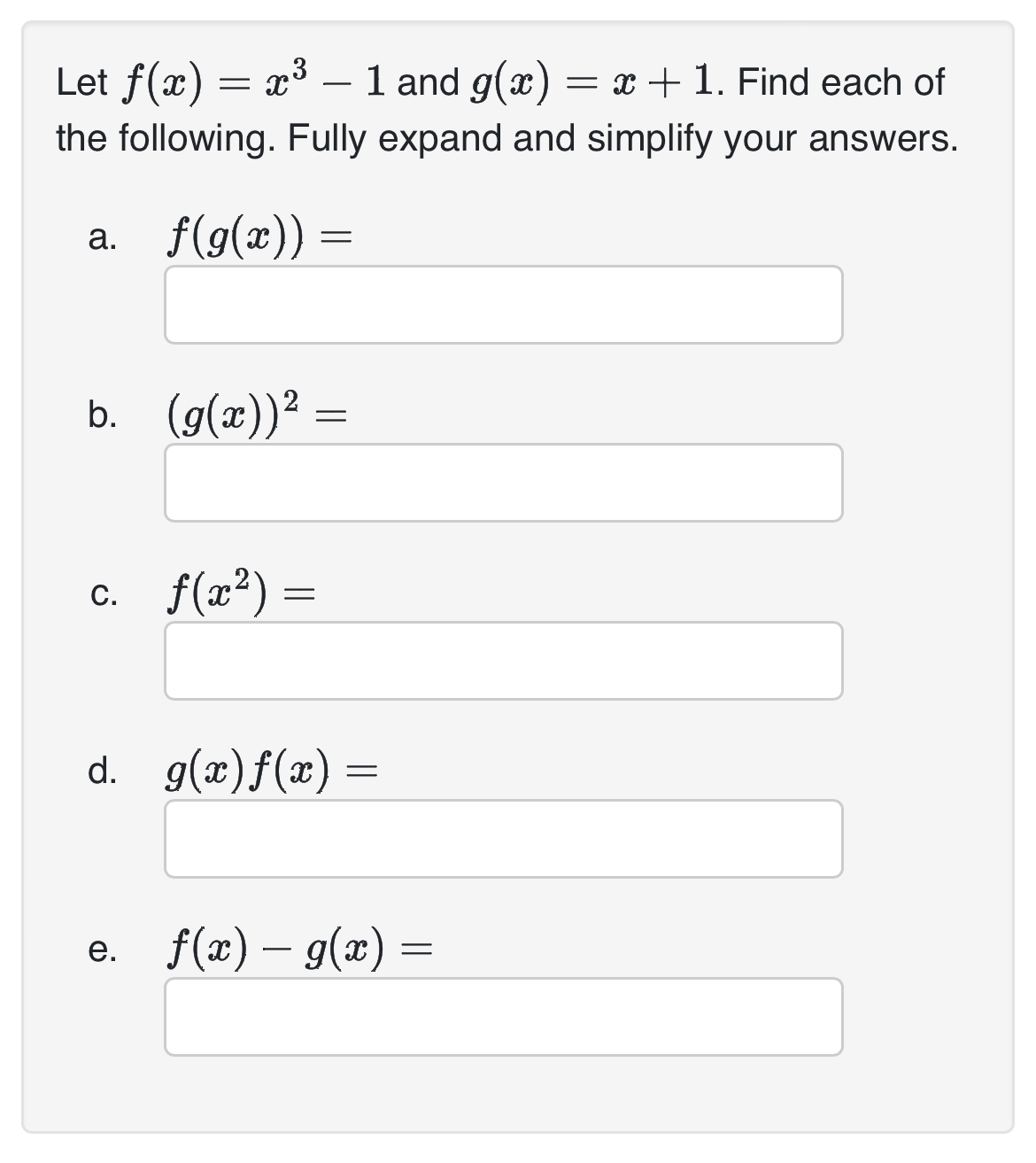Select the expression f(g(x)) =
The image size is (1036, 1163).
257,236
